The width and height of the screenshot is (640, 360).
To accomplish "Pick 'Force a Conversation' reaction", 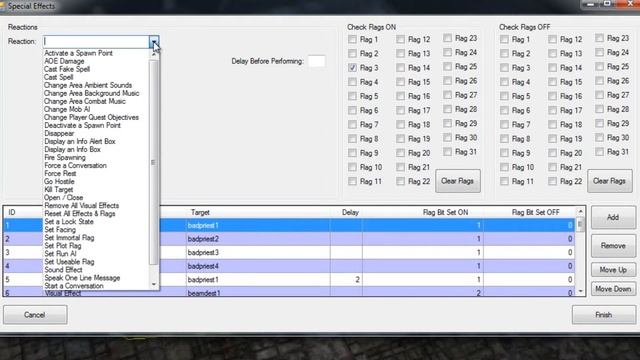I will 75,165.
